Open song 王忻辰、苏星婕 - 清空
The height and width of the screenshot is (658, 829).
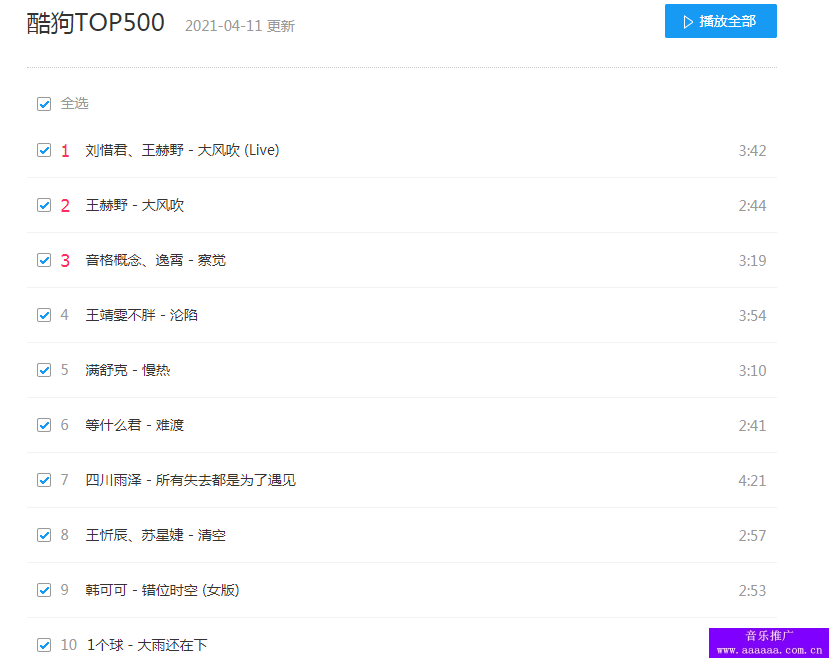[x=155, y=535]
